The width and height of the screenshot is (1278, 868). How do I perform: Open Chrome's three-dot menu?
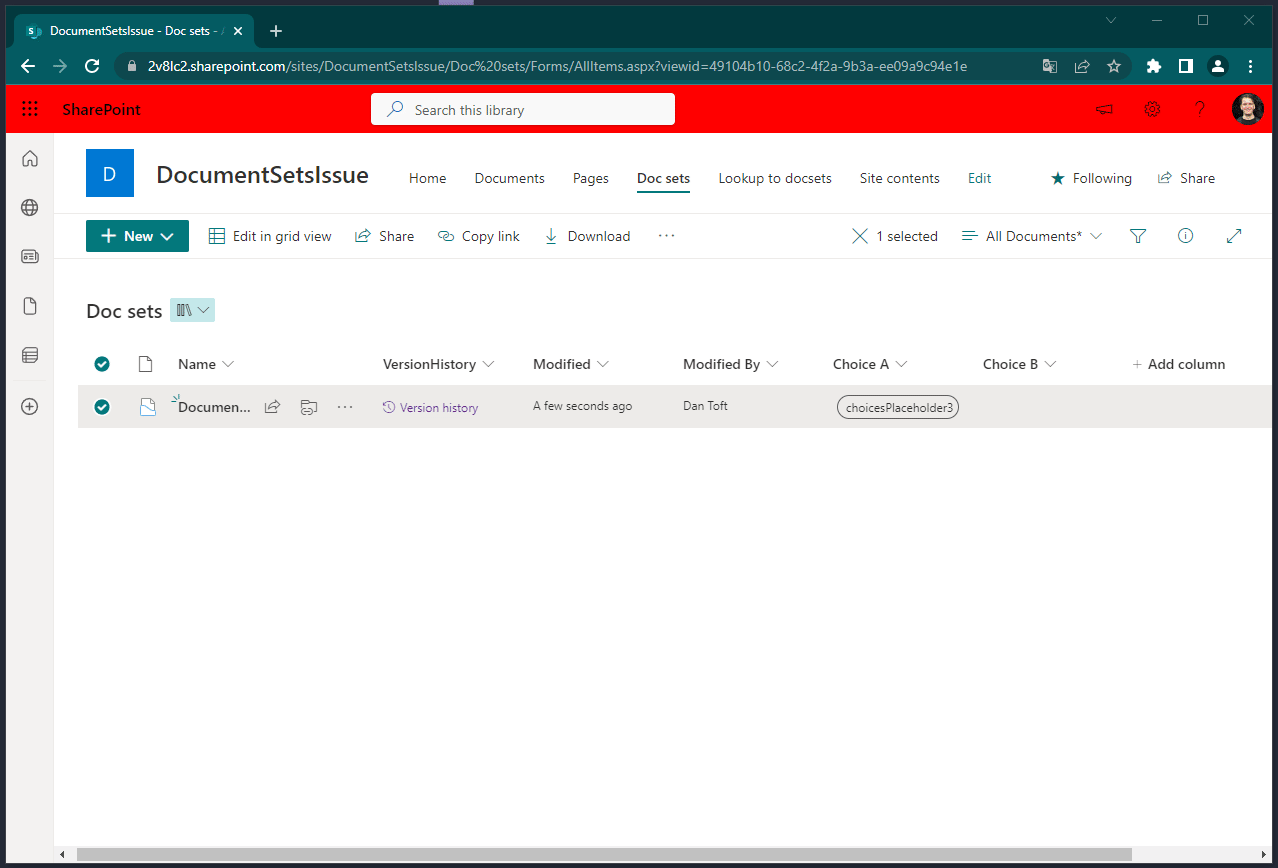[1250, 66]
